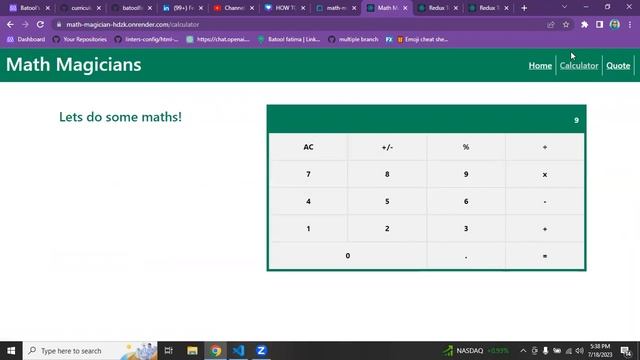
Task: Select the minus operator key
Action: pos(544,201)
